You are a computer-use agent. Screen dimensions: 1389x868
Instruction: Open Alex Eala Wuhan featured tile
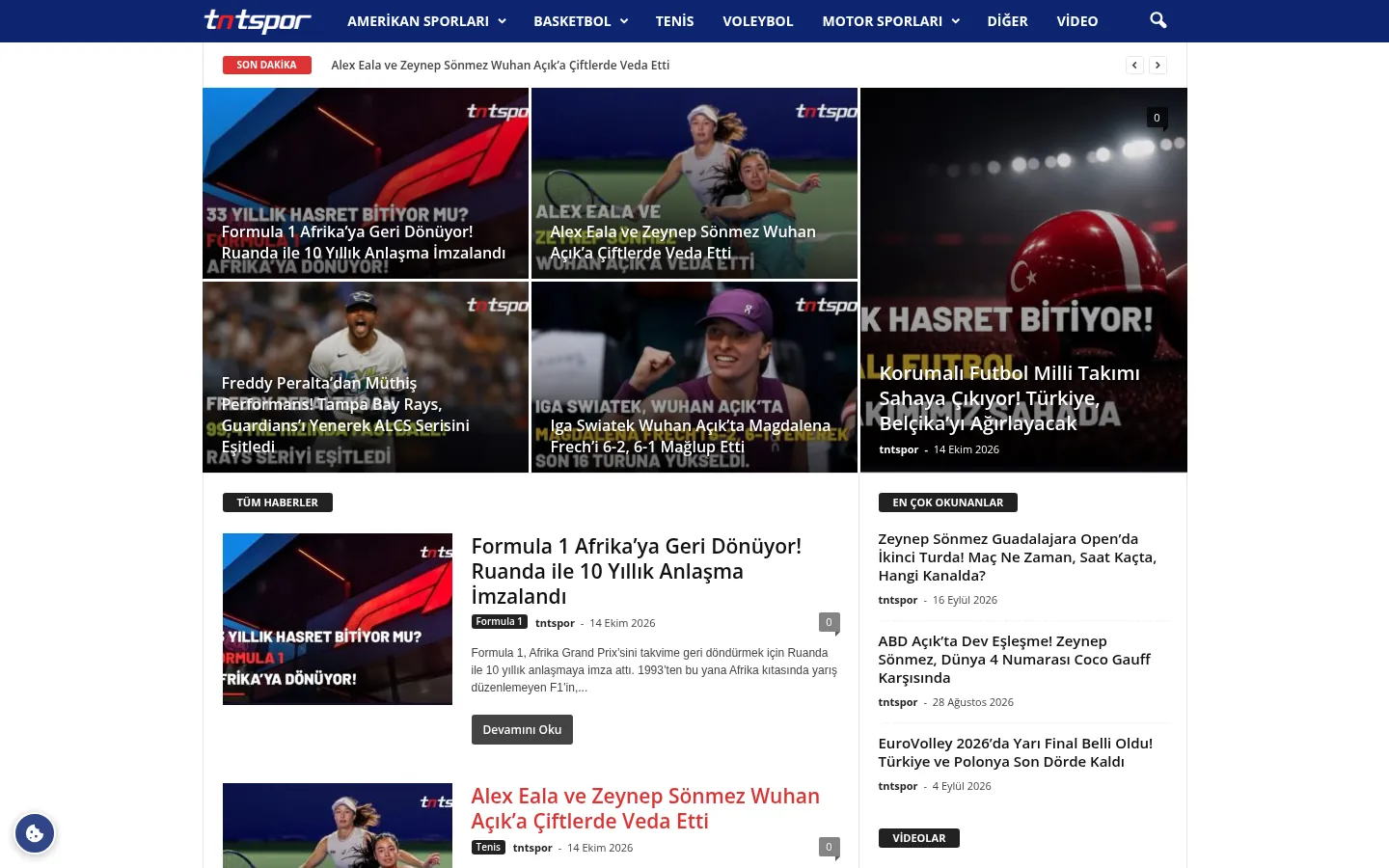click(694, 183)
